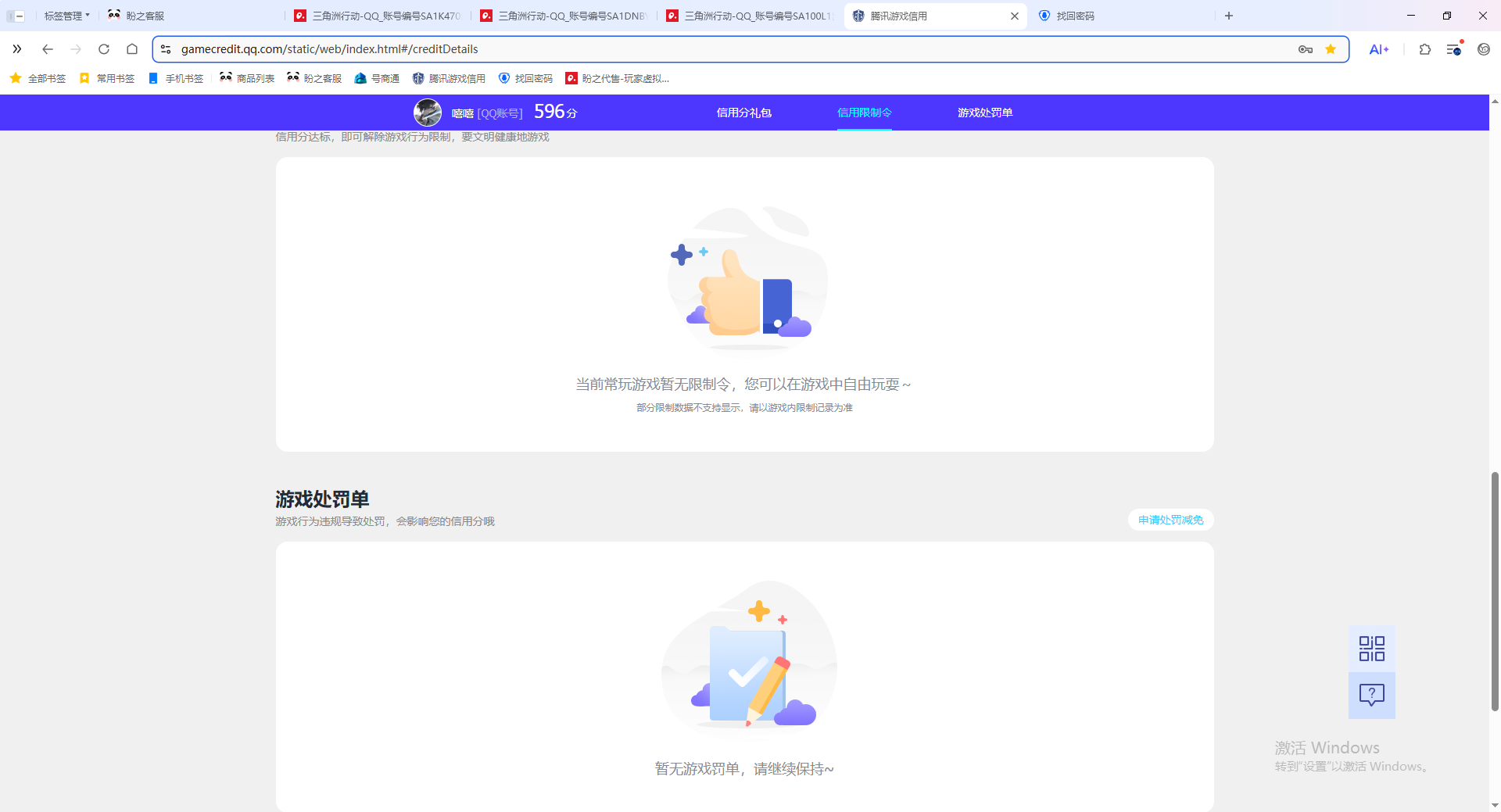Screen dimensions: 1501x812
Task: Open the password manager key icon
Action: [1305, 48]
